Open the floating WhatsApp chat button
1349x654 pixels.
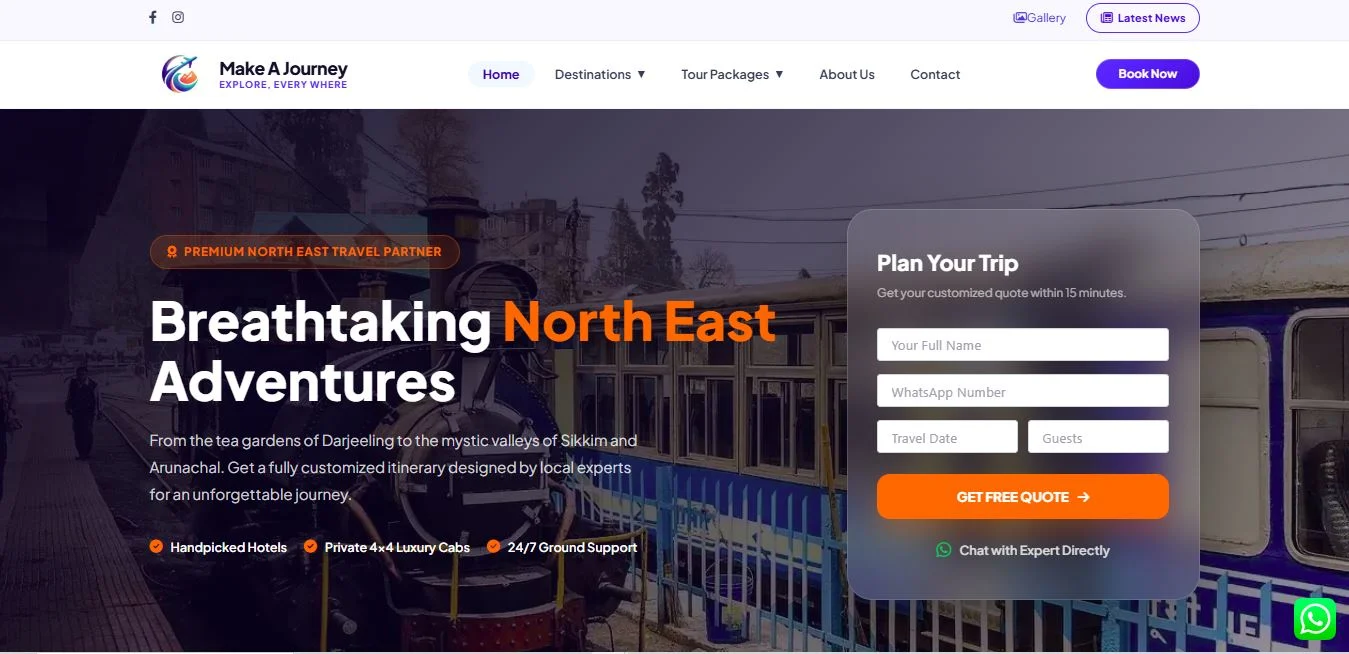[1314, 619]
